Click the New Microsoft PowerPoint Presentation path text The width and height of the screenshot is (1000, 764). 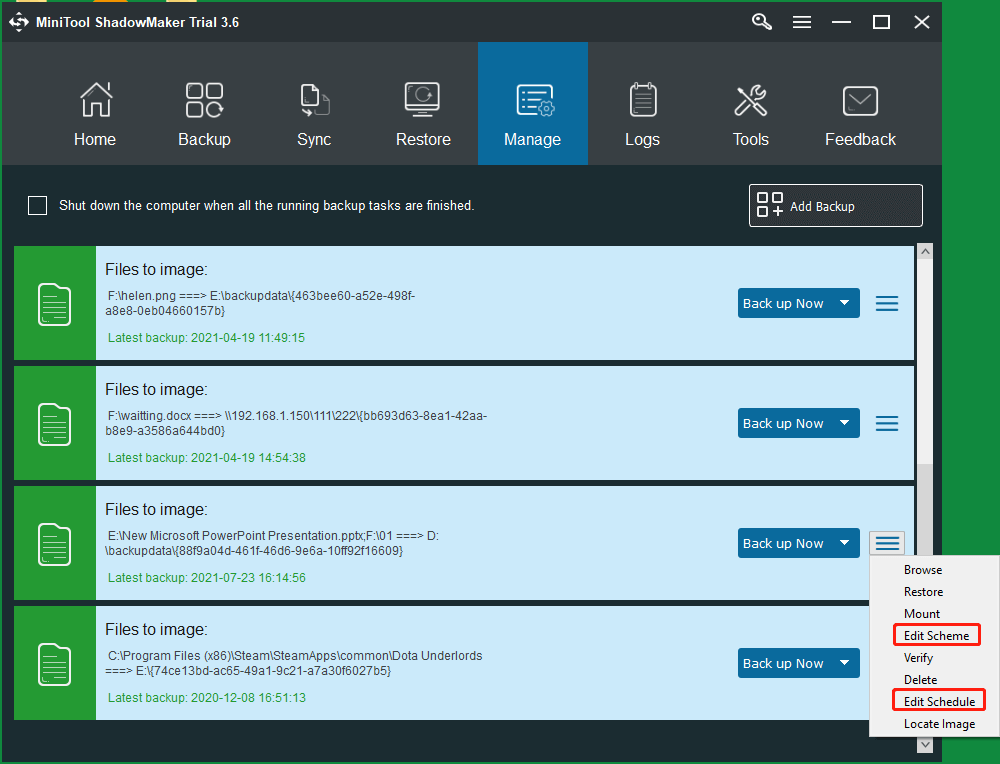click(x=272, y=543)
